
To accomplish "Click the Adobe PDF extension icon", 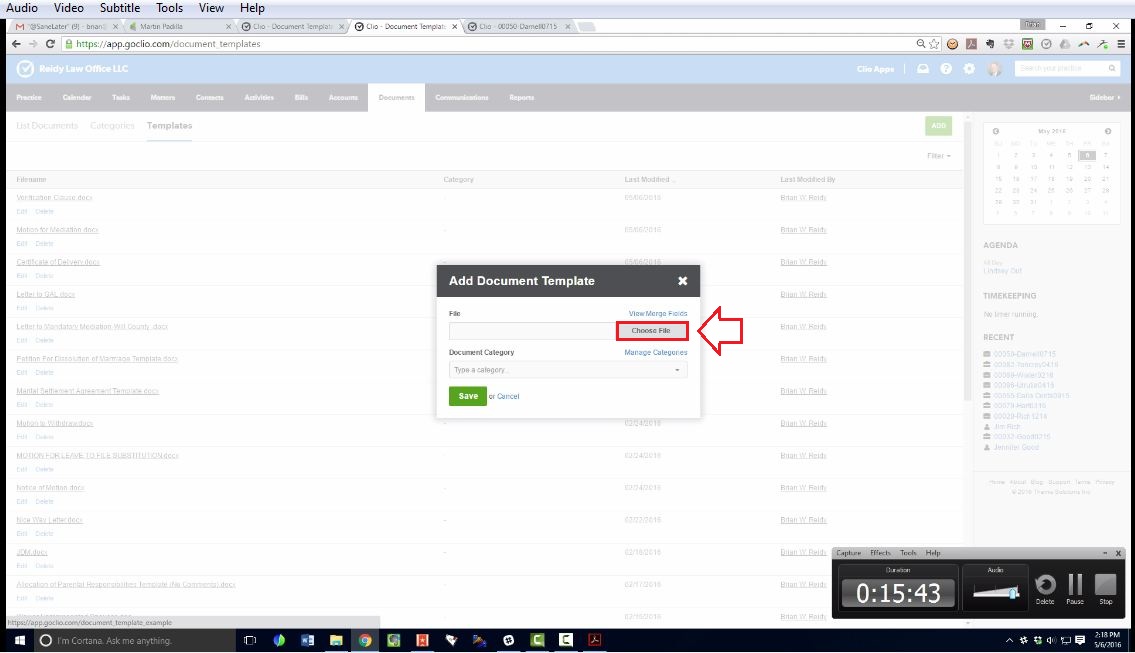I will point(971,44).
